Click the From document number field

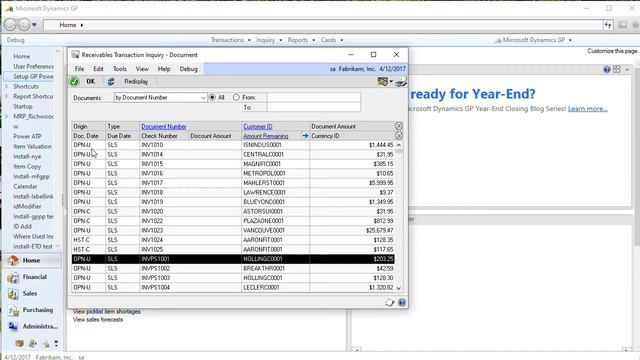313,98
